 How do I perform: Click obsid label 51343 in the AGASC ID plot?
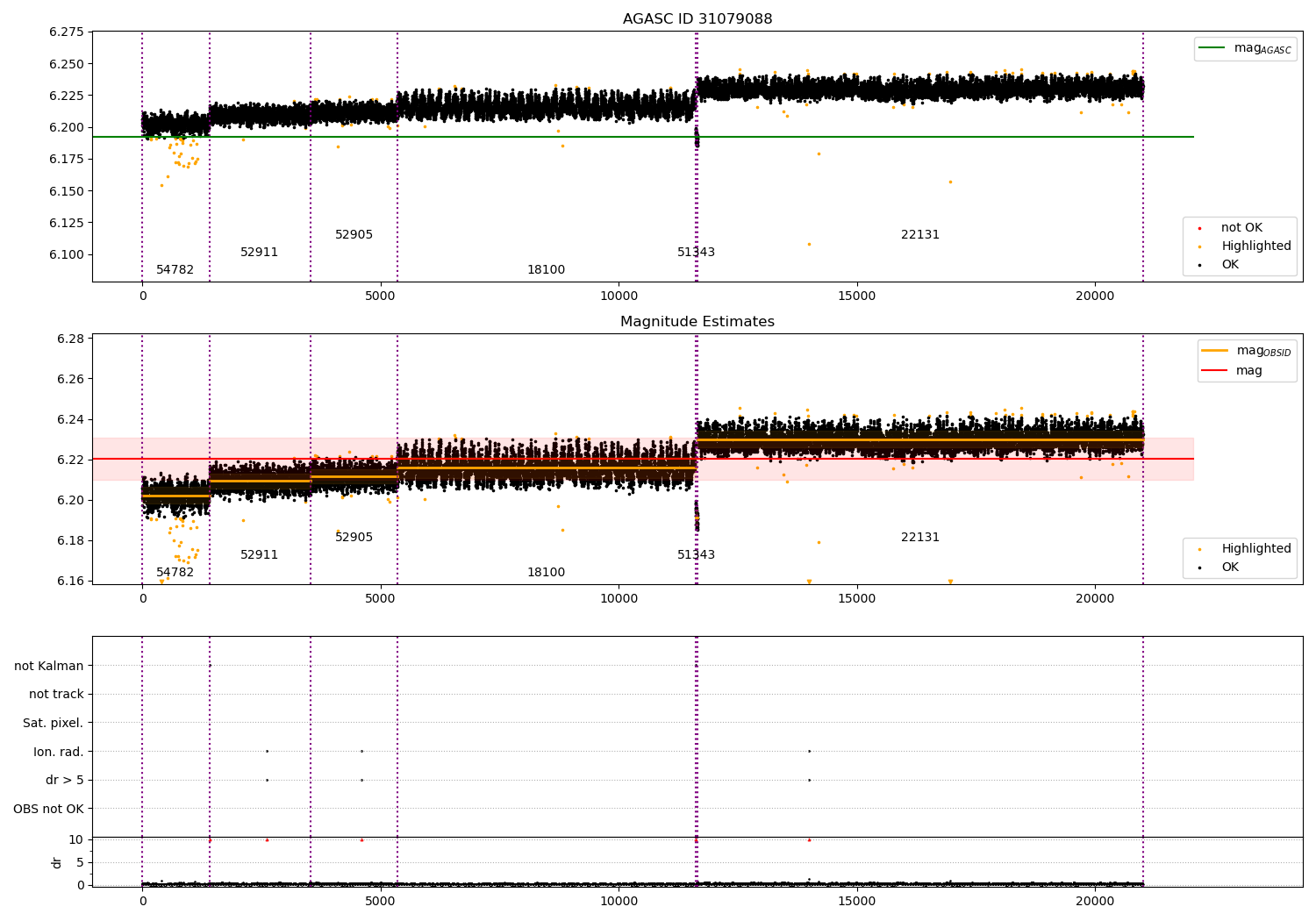[x=697, y=253]
